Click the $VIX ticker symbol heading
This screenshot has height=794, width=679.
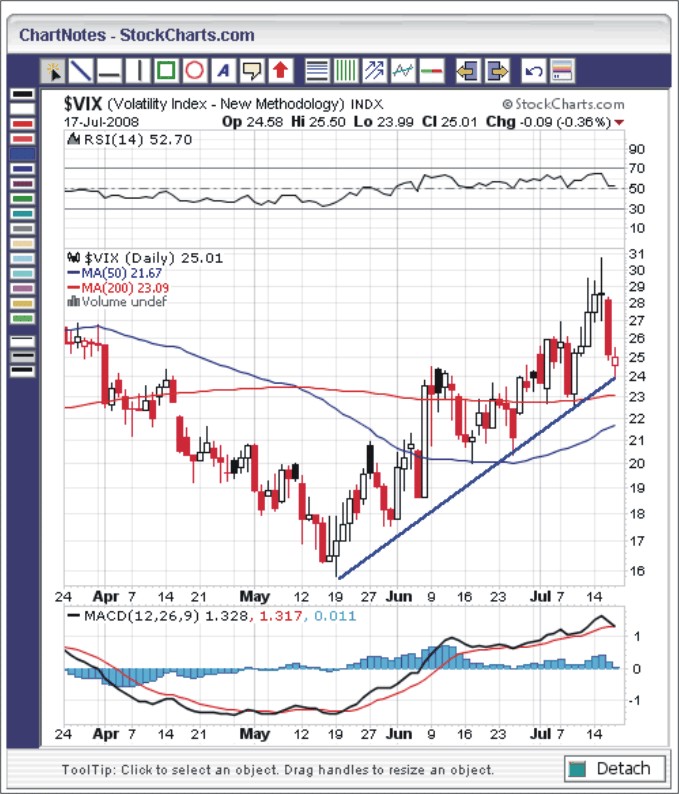pos(83,104)
